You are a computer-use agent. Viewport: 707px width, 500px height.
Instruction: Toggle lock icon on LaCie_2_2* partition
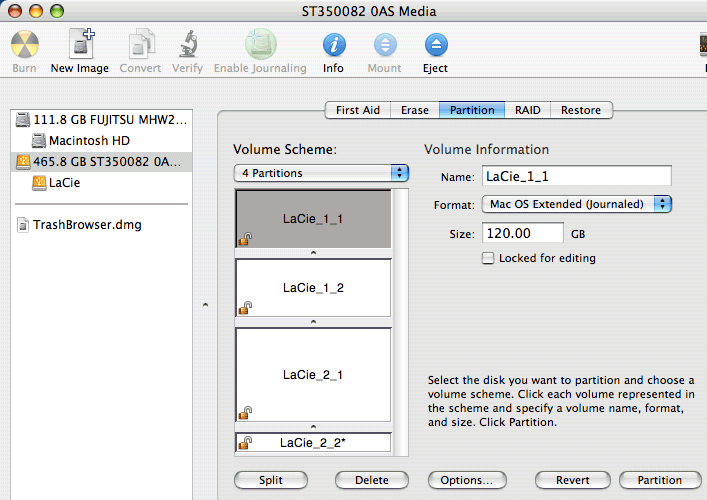click(245, 443)
